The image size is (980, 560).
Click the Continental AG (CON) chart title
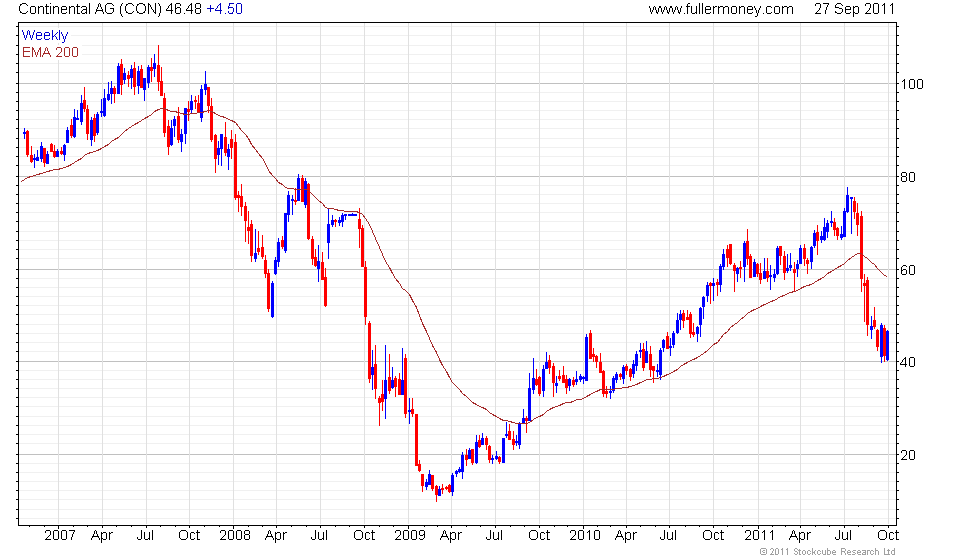pos(89,9)
